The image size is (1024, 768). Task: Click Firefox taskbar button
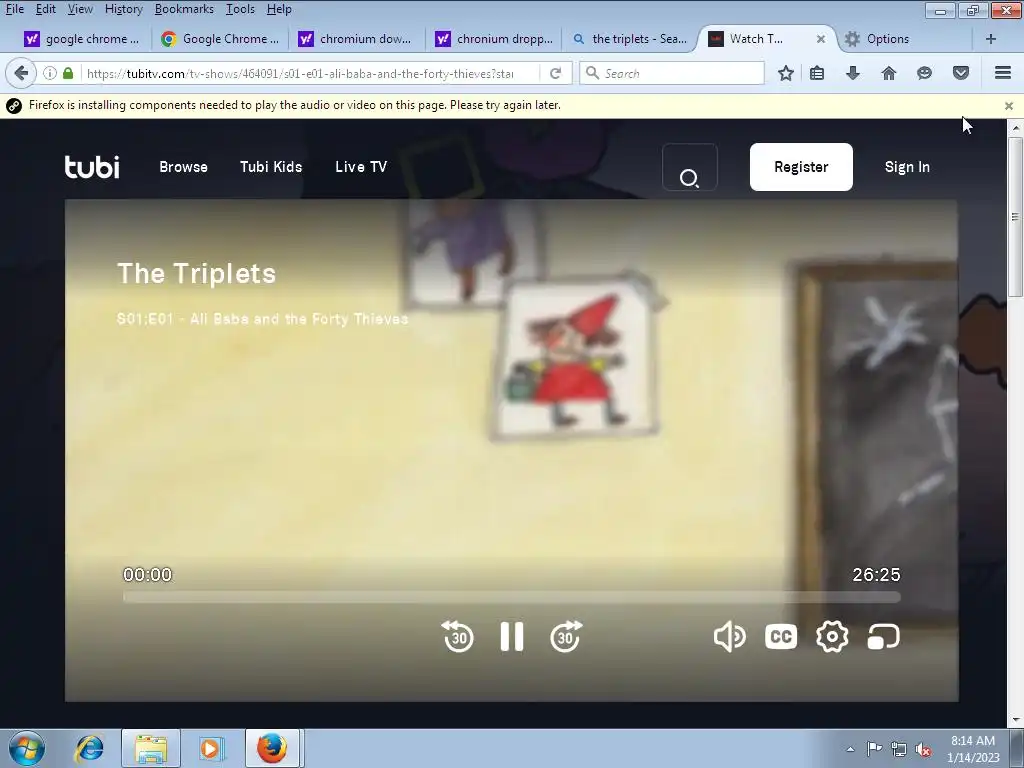tap(272, 748)
